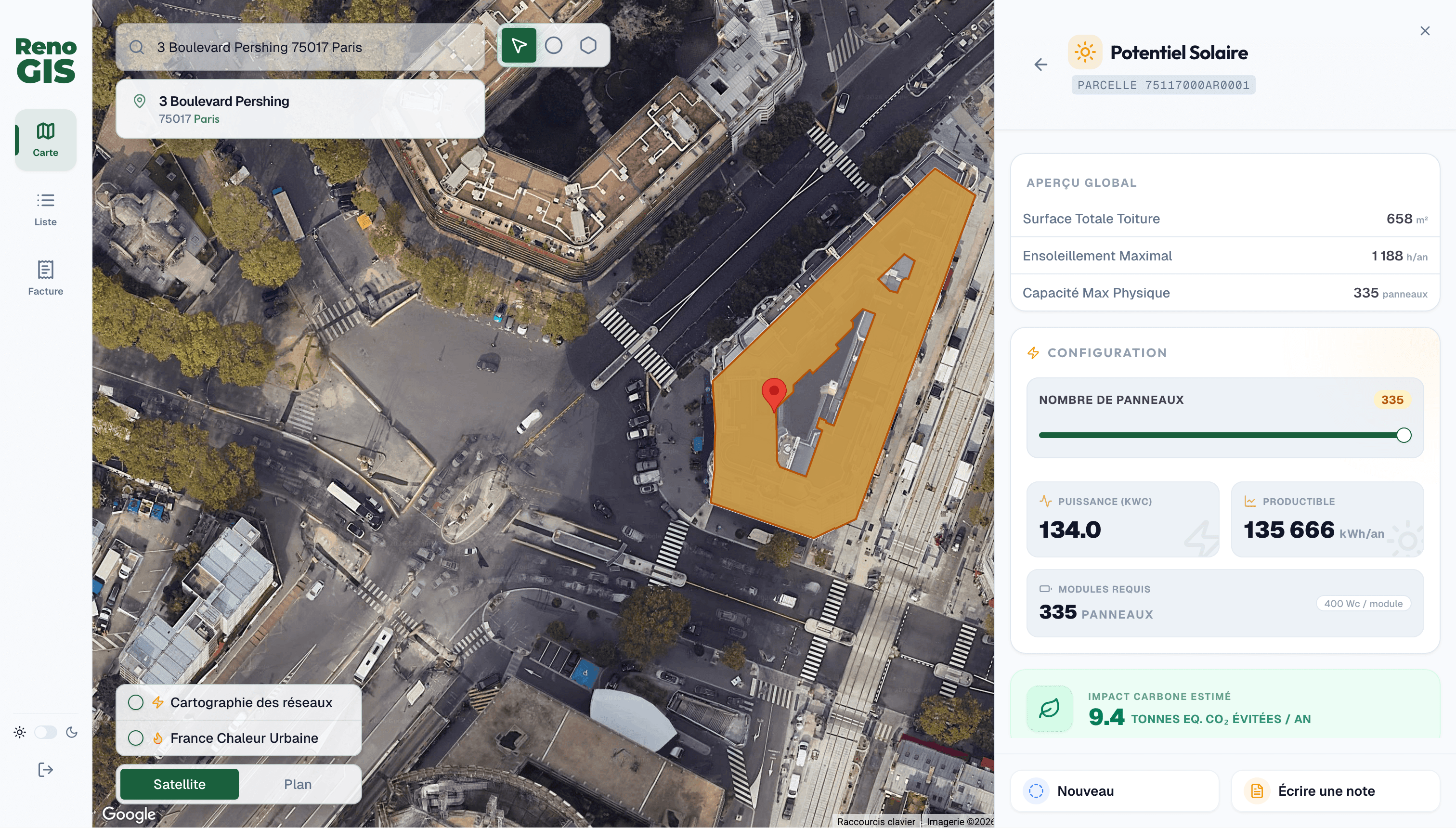Close the Potentiel Solaire panel
This screenshot has width=1456, height=828.
(x=1425, y=31)
